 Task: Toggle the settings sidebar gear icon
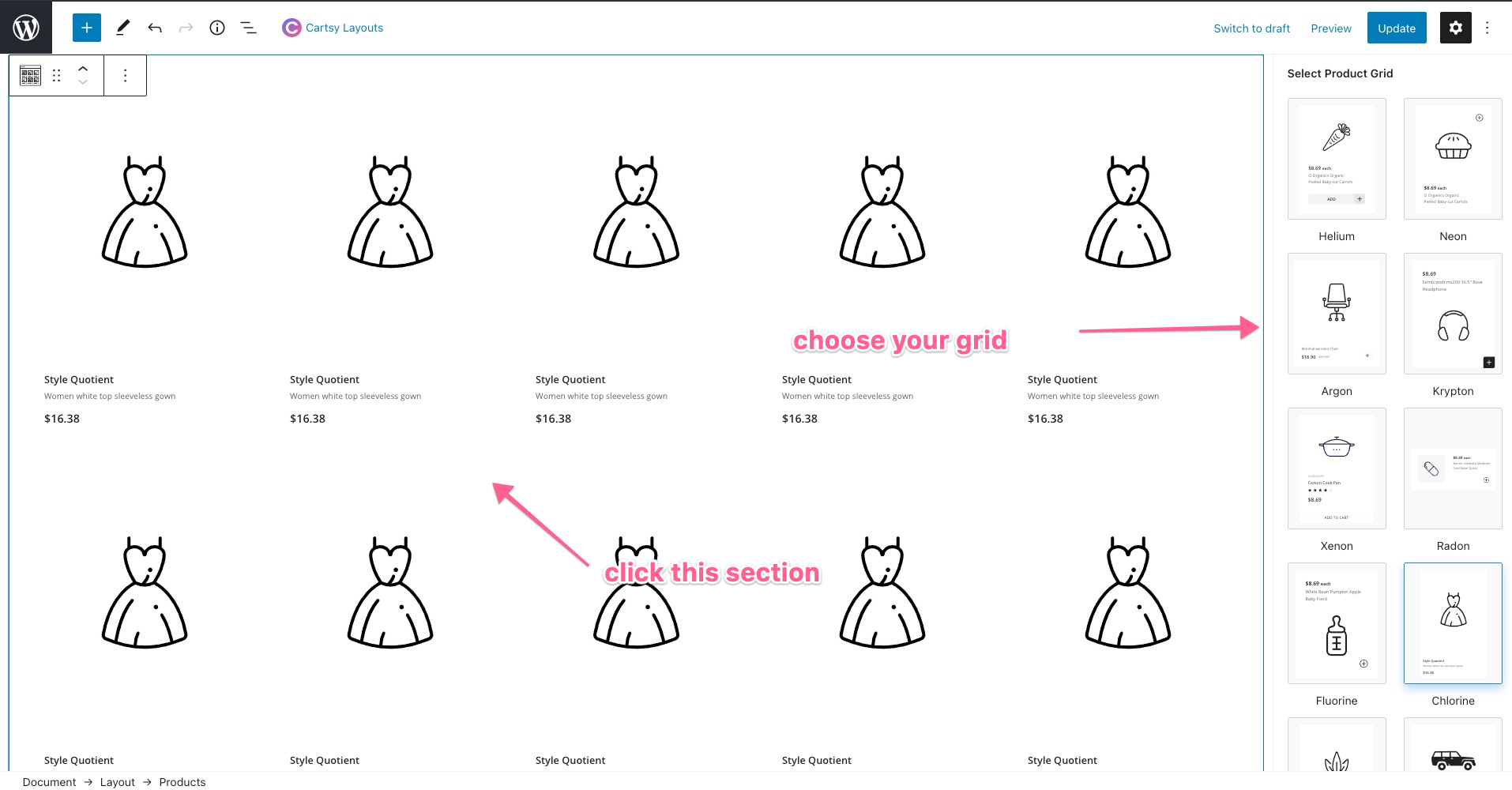pos(1455,28)
